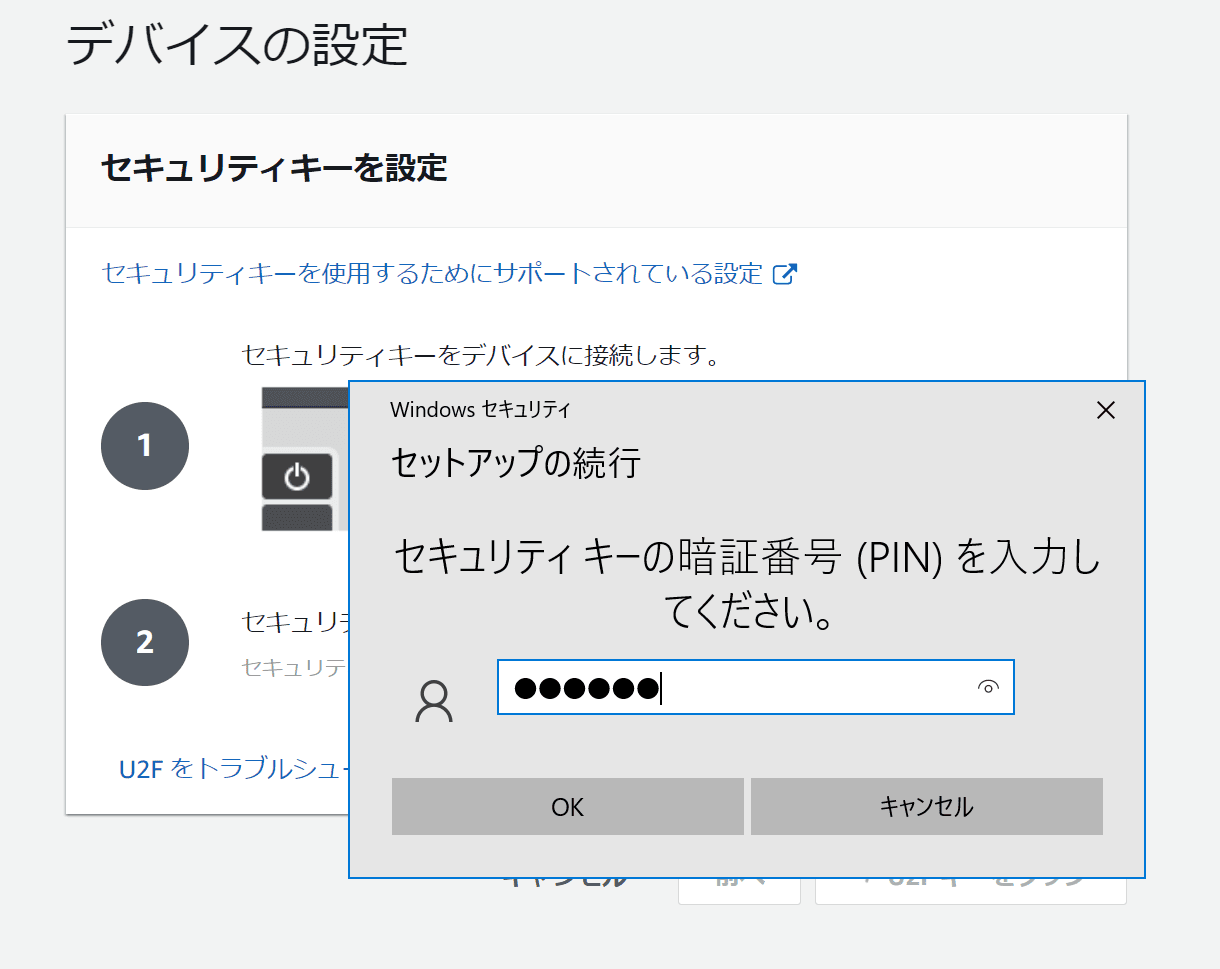Reveal the PIN with the eye icon
Image resolution: width=1220 pixels, height=969 pixels.
click(x=988, y=687)
